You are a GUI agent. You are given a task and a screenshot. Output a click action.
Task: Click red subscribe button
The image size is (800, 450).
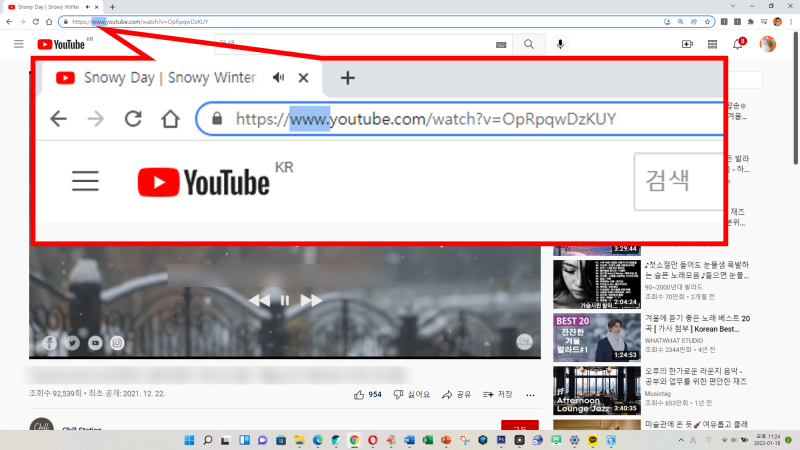click(519, 426)
